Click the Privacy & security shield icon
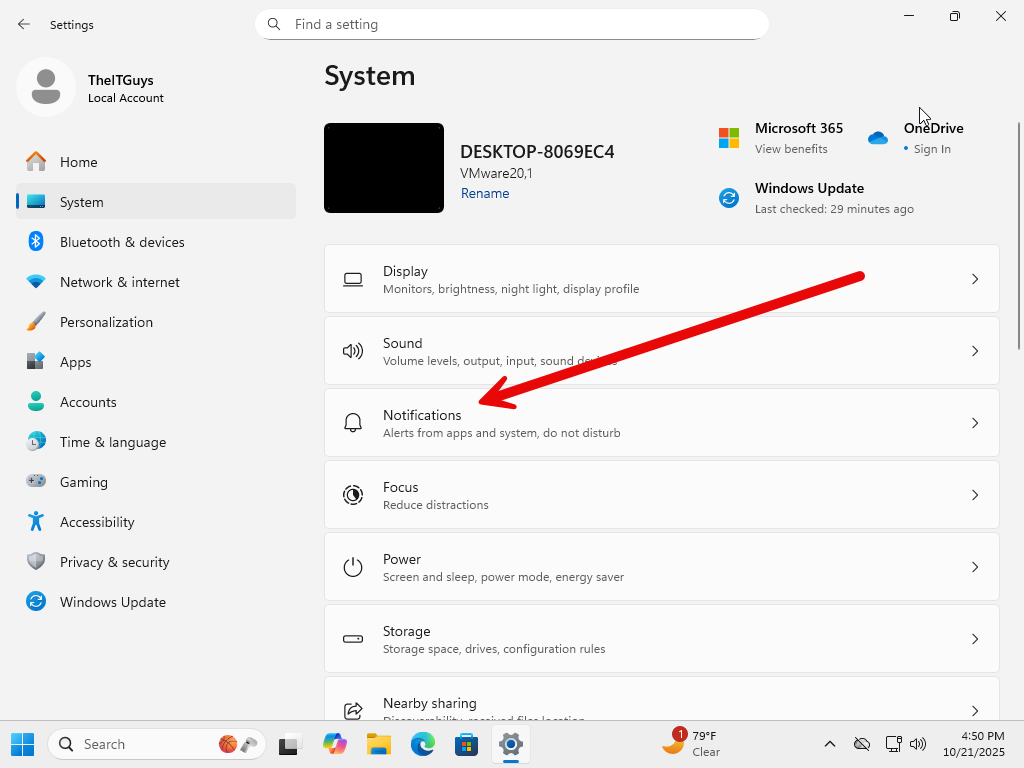1024x768 pixels. pyautogui.click(x=36, y=562)
